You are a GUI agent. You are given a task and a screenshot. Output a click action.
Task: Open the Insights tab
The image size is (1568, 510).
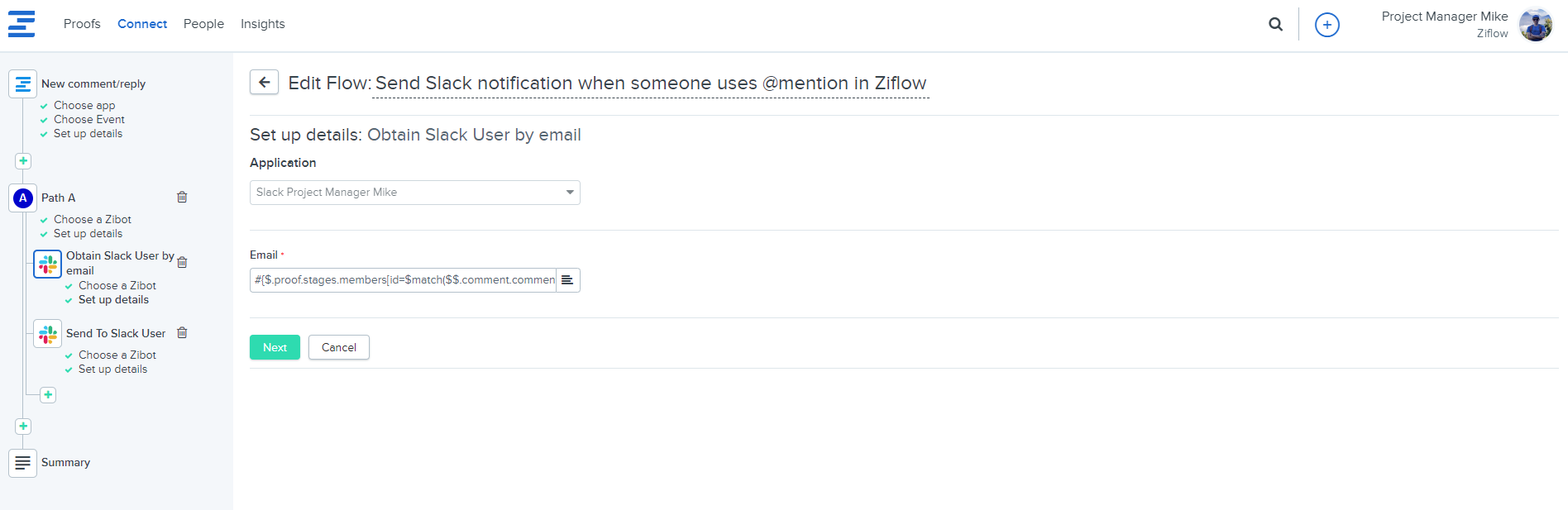[262, 24]
